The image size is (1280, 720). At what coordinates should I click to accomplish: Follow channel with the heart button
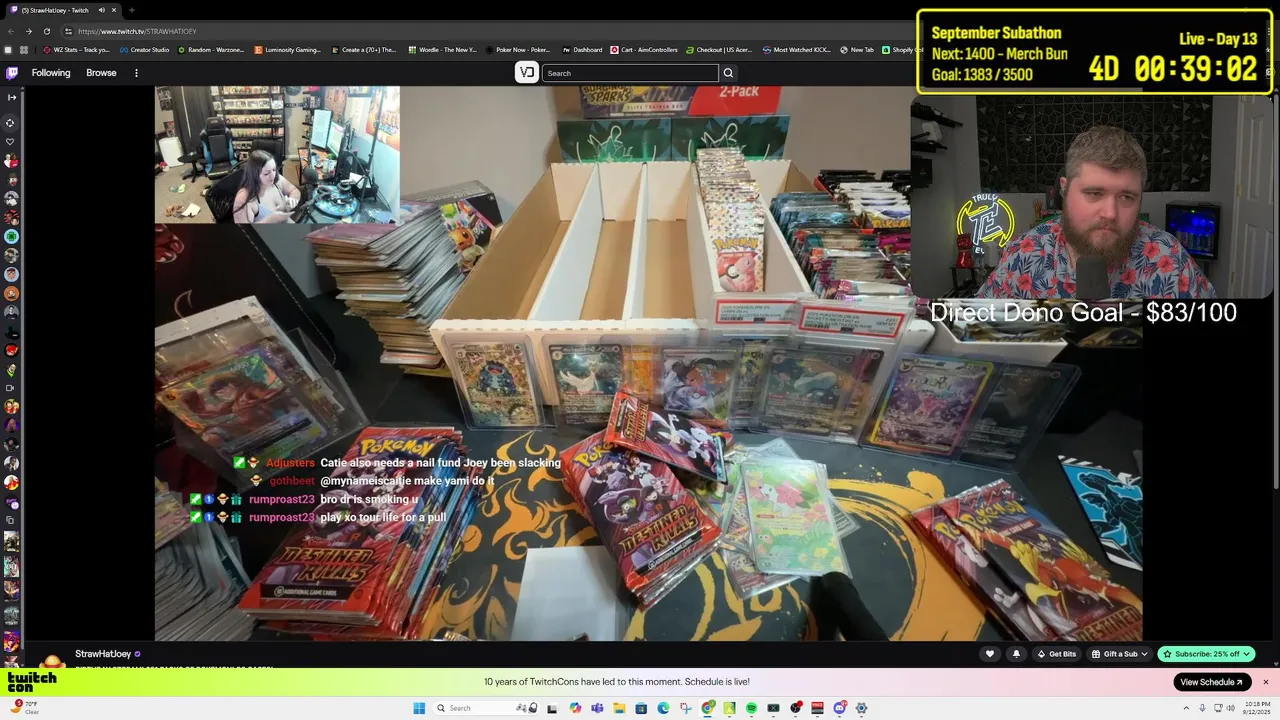990,654
